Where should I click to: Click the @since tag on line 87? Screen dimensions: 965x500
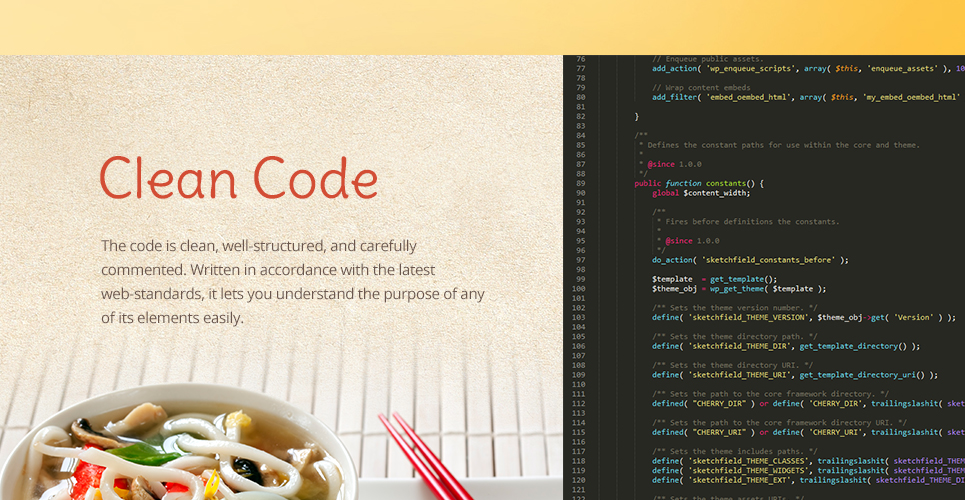pos(660,164)
